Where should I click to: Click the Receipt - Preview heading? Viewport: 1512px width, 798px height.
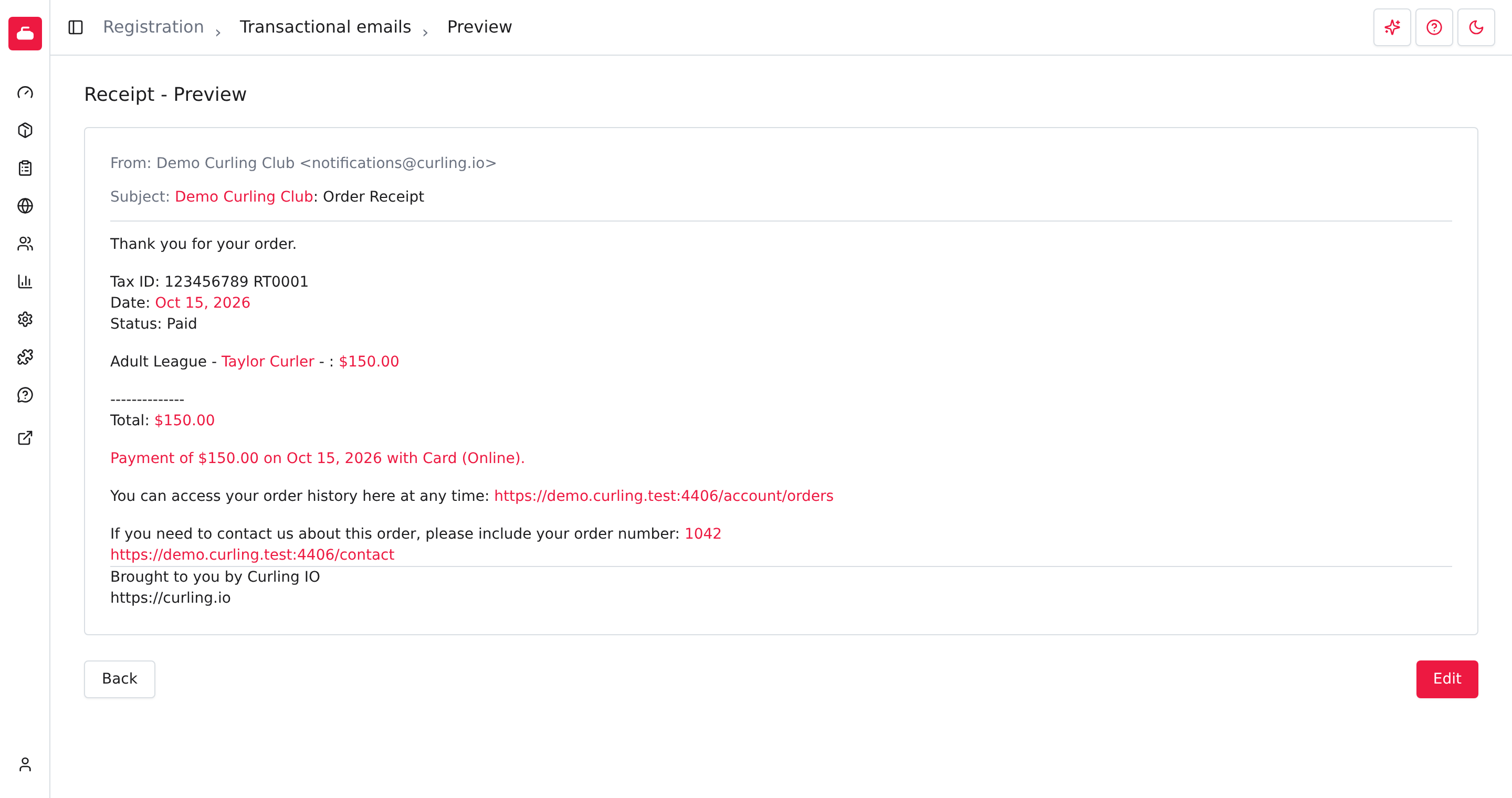pos(165,94)
